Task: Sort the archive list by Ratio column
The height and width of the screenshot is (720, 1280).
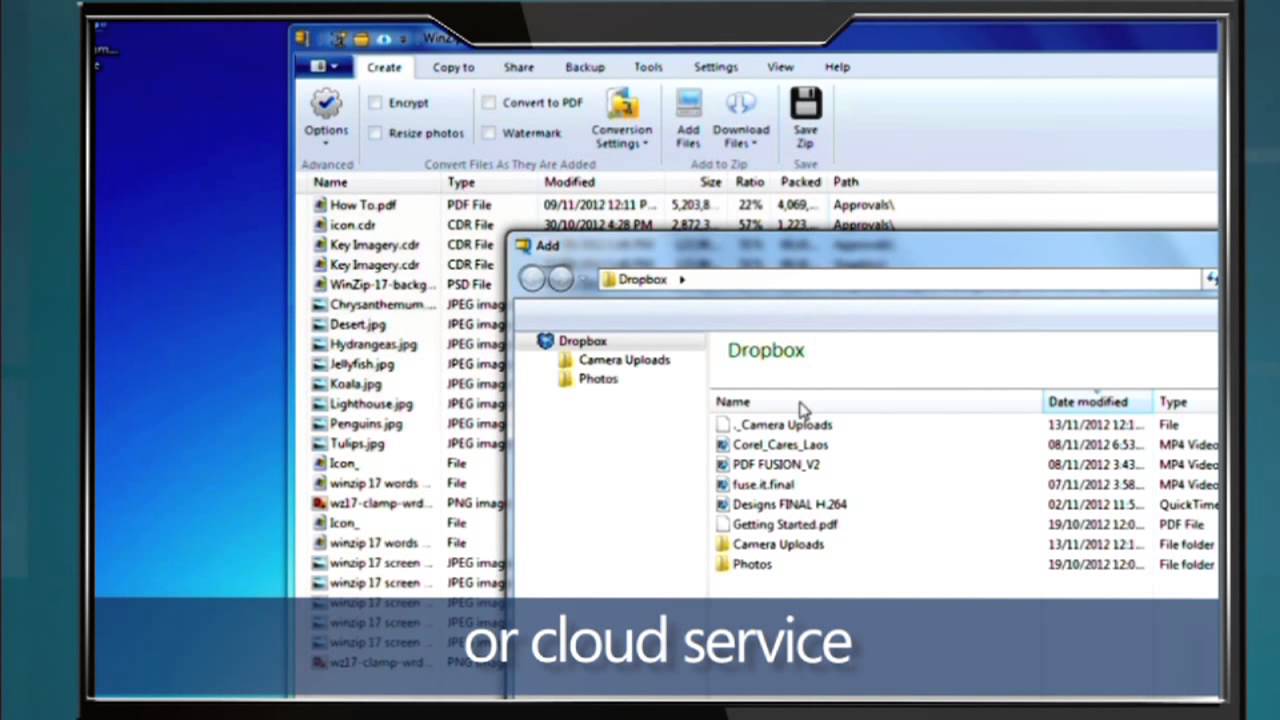Action: [750, 182]
